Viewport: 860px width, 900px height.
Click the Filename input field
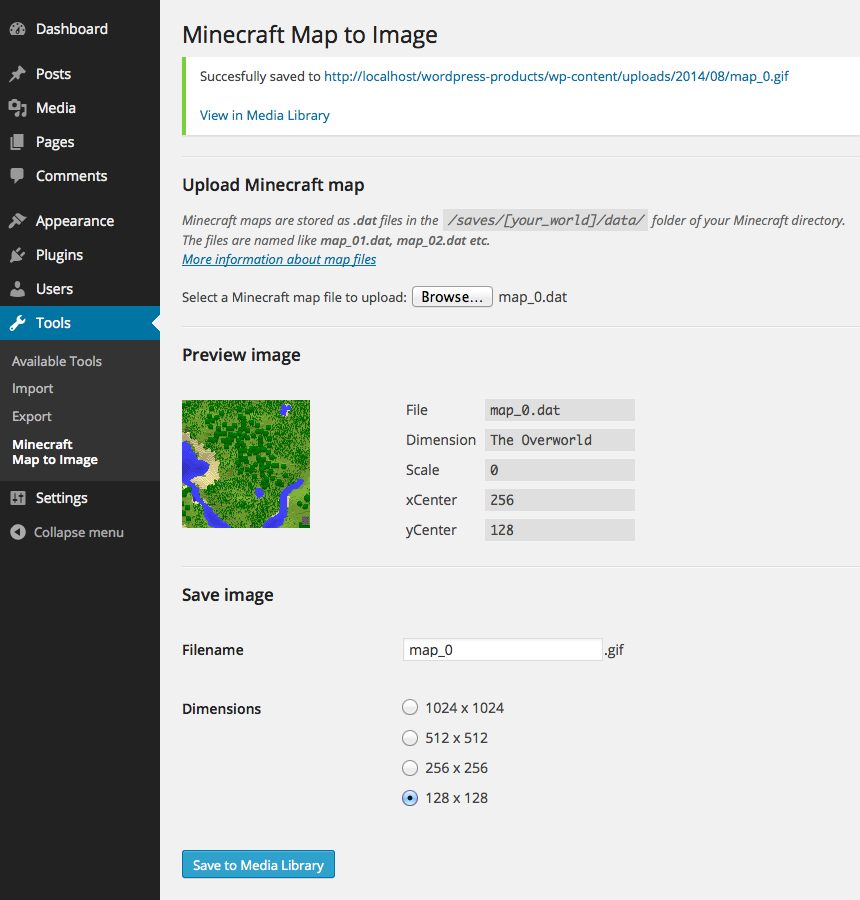pos(502,650)
